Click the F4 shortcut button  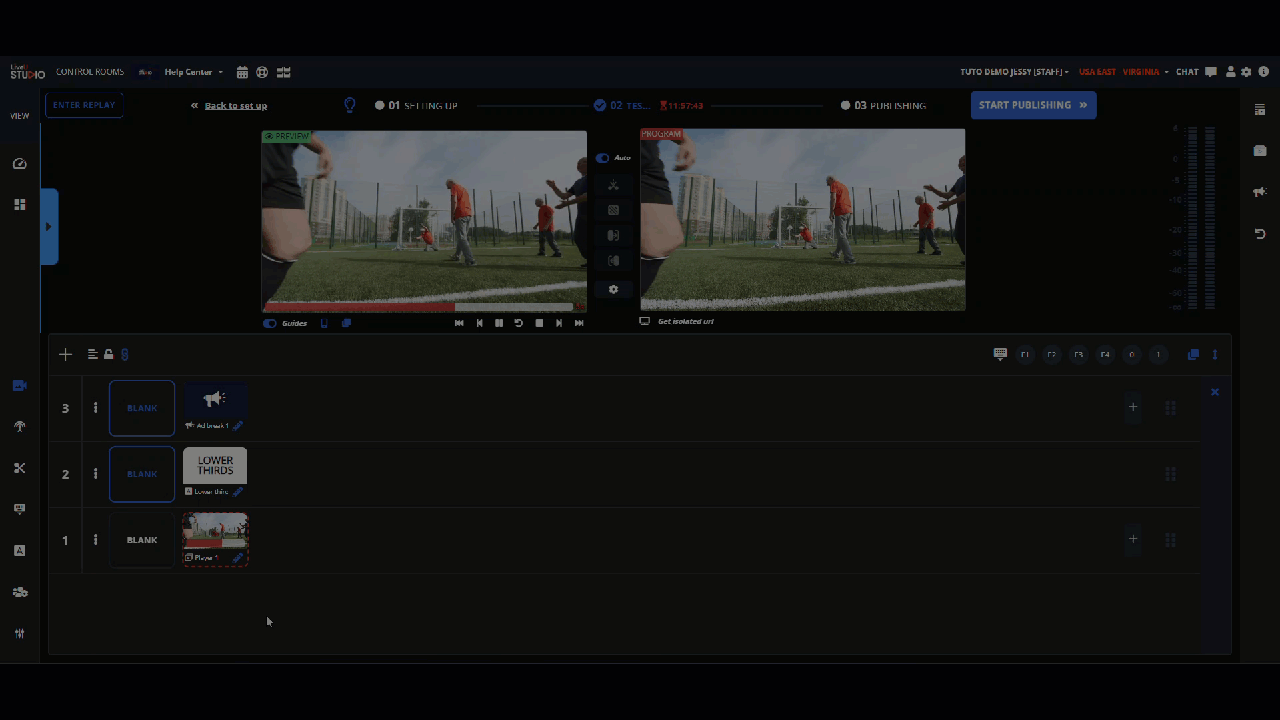click(x=1105, y=354)
